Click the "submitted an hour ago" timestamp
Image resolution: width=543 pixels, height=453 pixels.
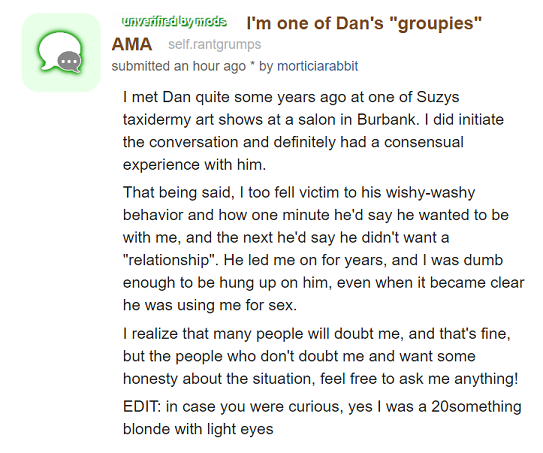[x=179, y=66]
